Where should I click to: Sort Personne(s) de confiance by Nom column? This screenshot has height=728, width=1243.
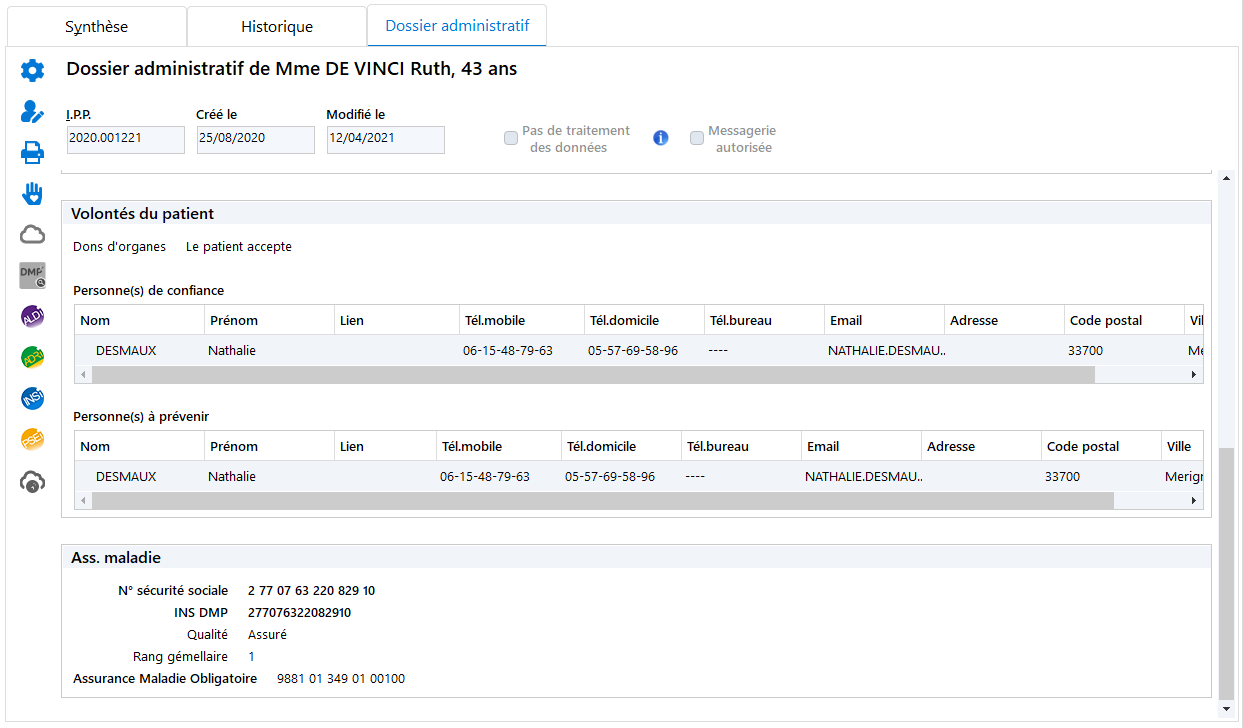pyautogui.click(x=140, y=320)
